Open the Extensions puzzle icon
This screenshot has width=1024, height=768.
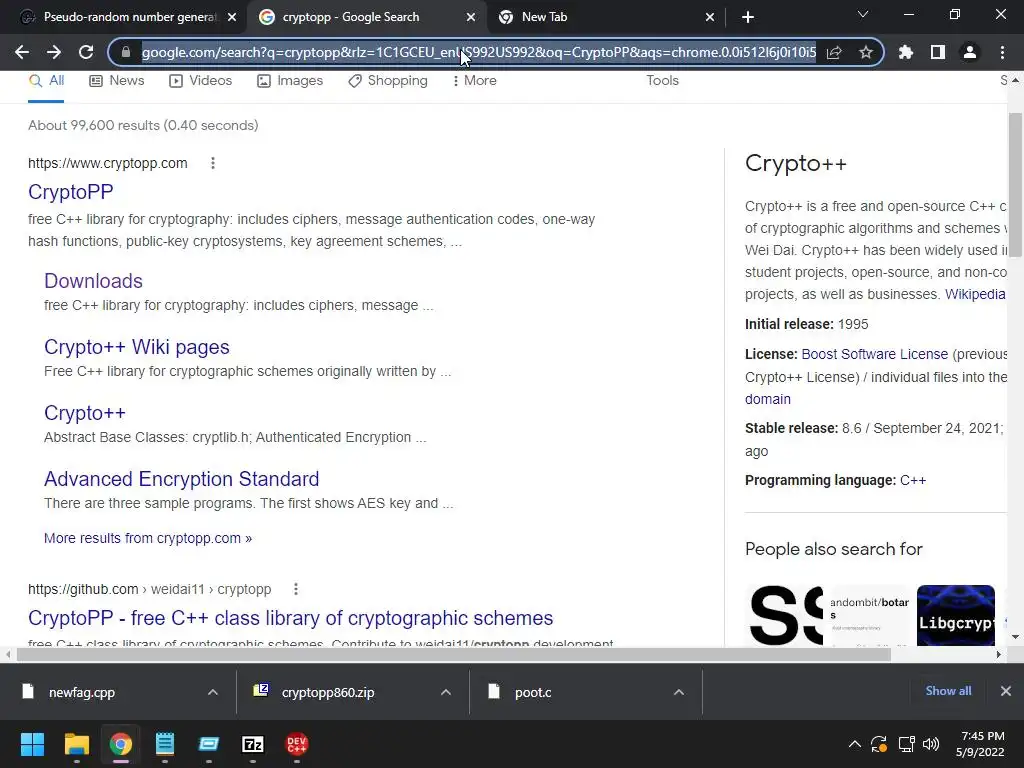[906, 52]
